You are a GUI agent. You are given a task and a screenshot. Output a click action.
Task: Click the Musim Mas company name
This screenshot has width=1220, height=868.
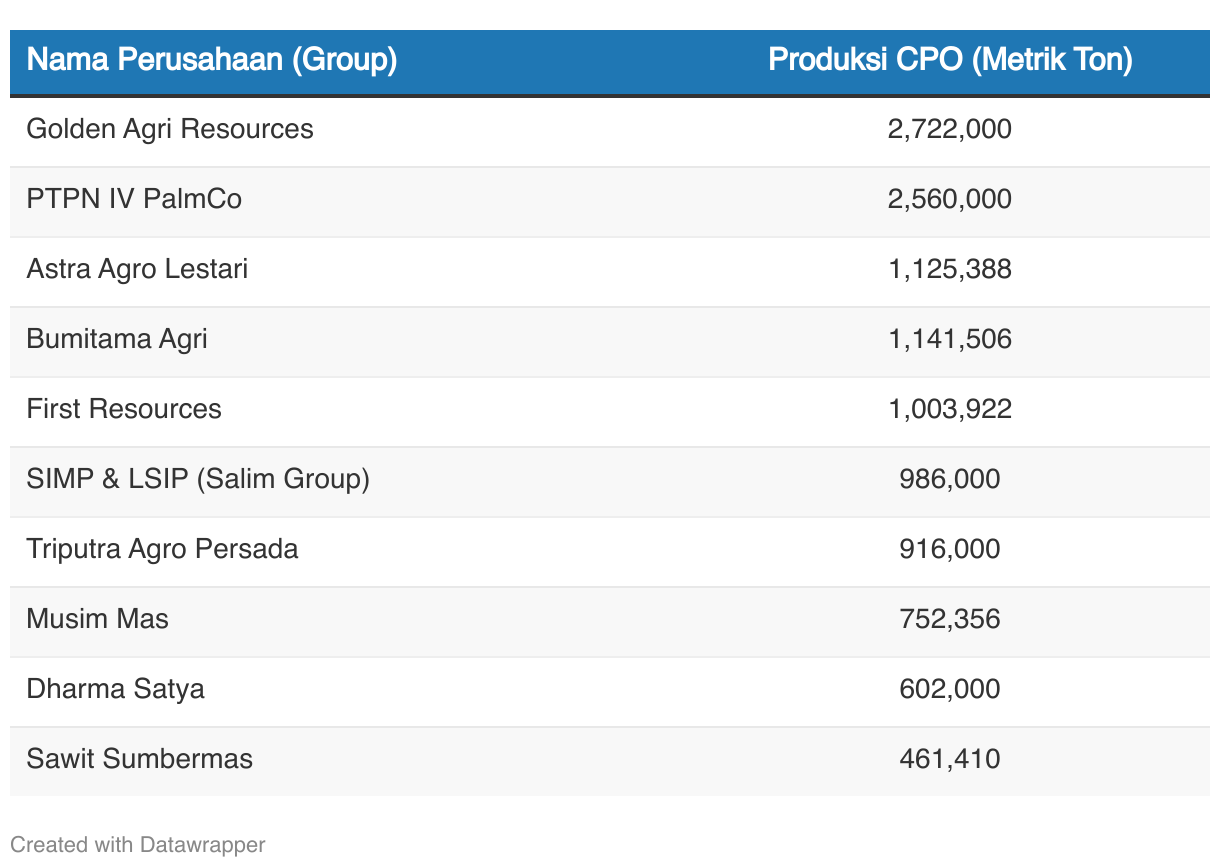pos(98,619)
